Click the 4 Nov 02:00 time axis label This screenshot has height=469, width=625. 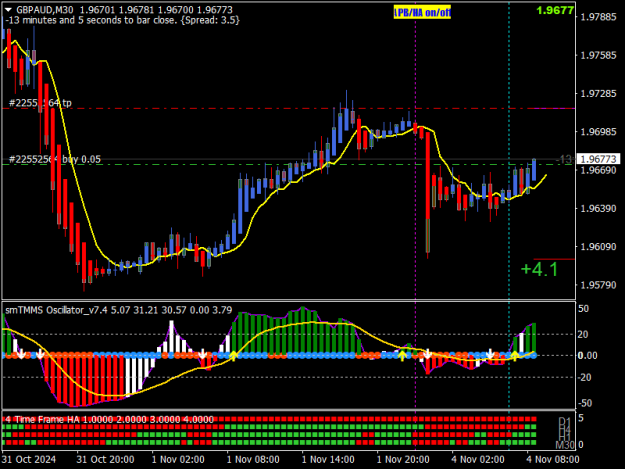coord(478,459)
